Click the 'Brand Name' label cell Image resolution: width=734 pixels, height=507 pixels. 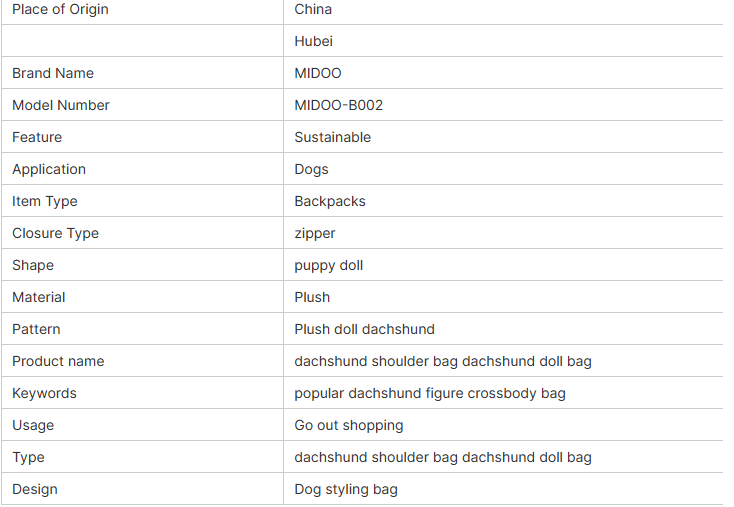coord(142,73)
